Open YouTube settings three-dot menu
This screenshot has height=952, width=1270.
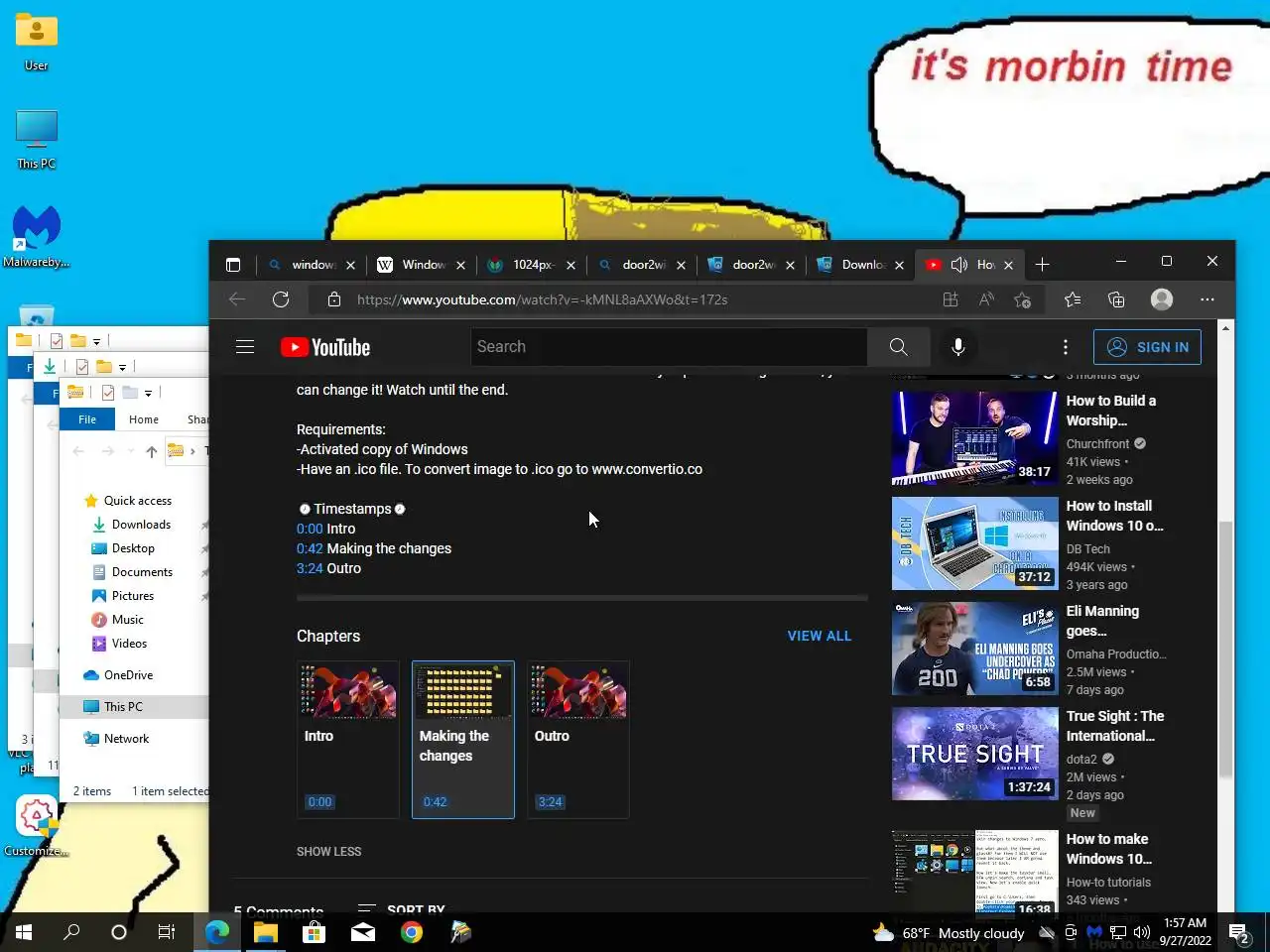(1066, 347)
